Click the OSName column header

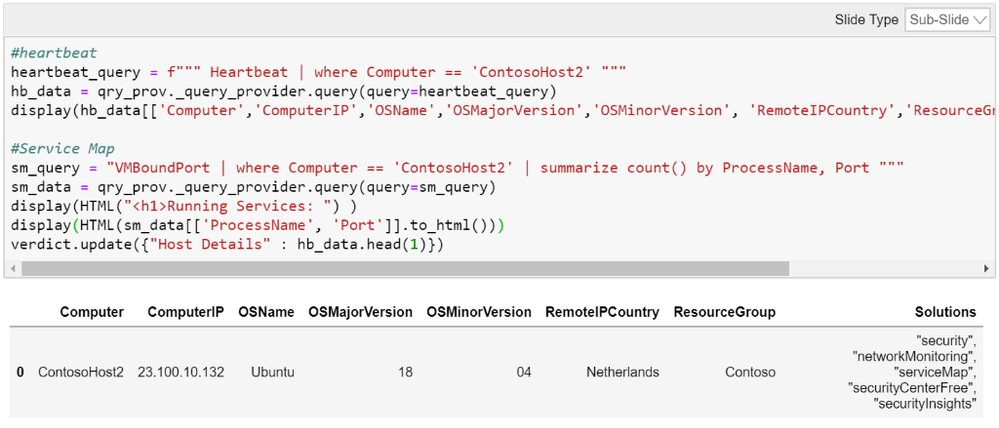(x=266, y=312)
